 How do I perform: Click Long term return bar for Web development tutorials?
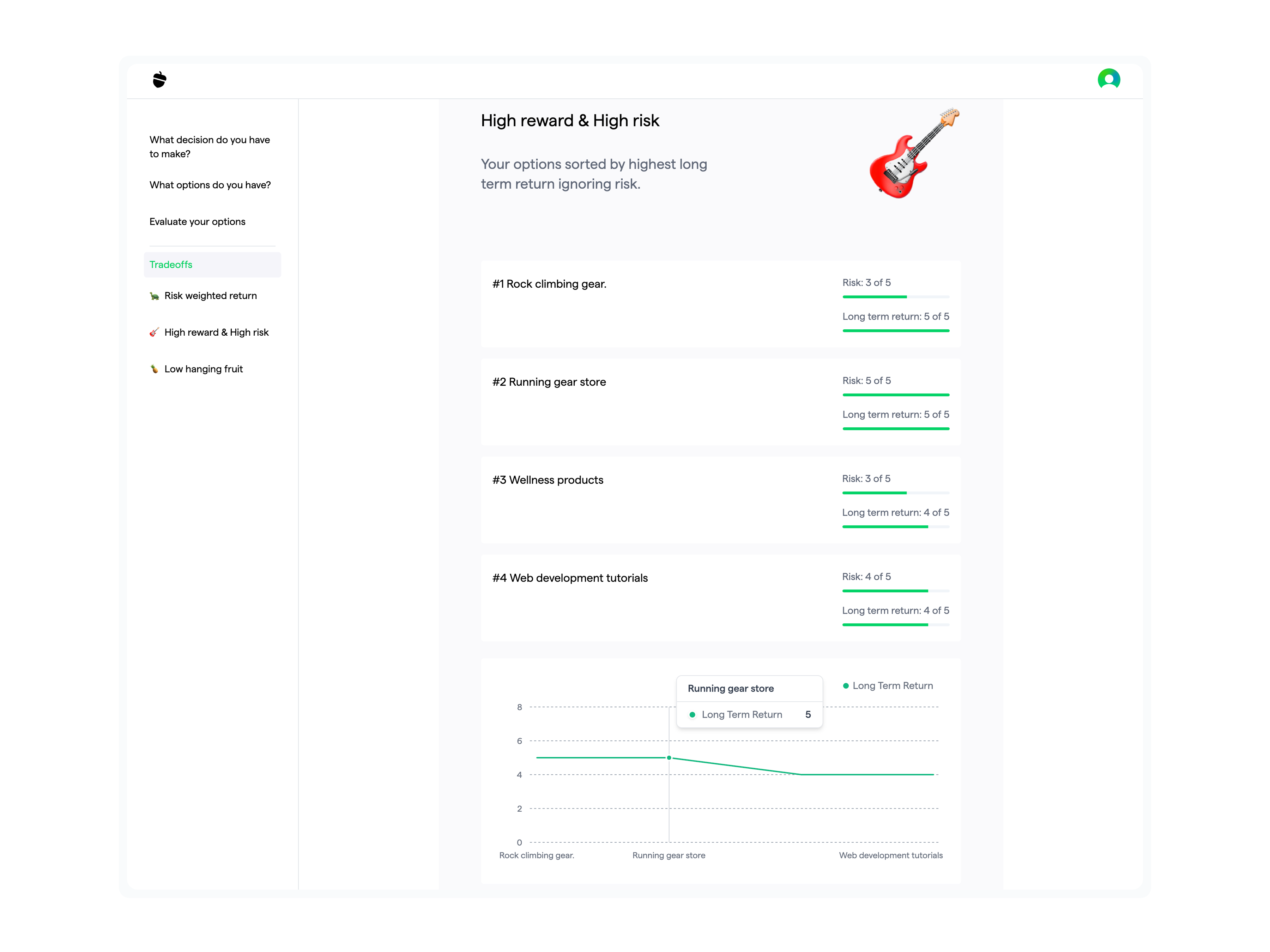click(896, 625)
